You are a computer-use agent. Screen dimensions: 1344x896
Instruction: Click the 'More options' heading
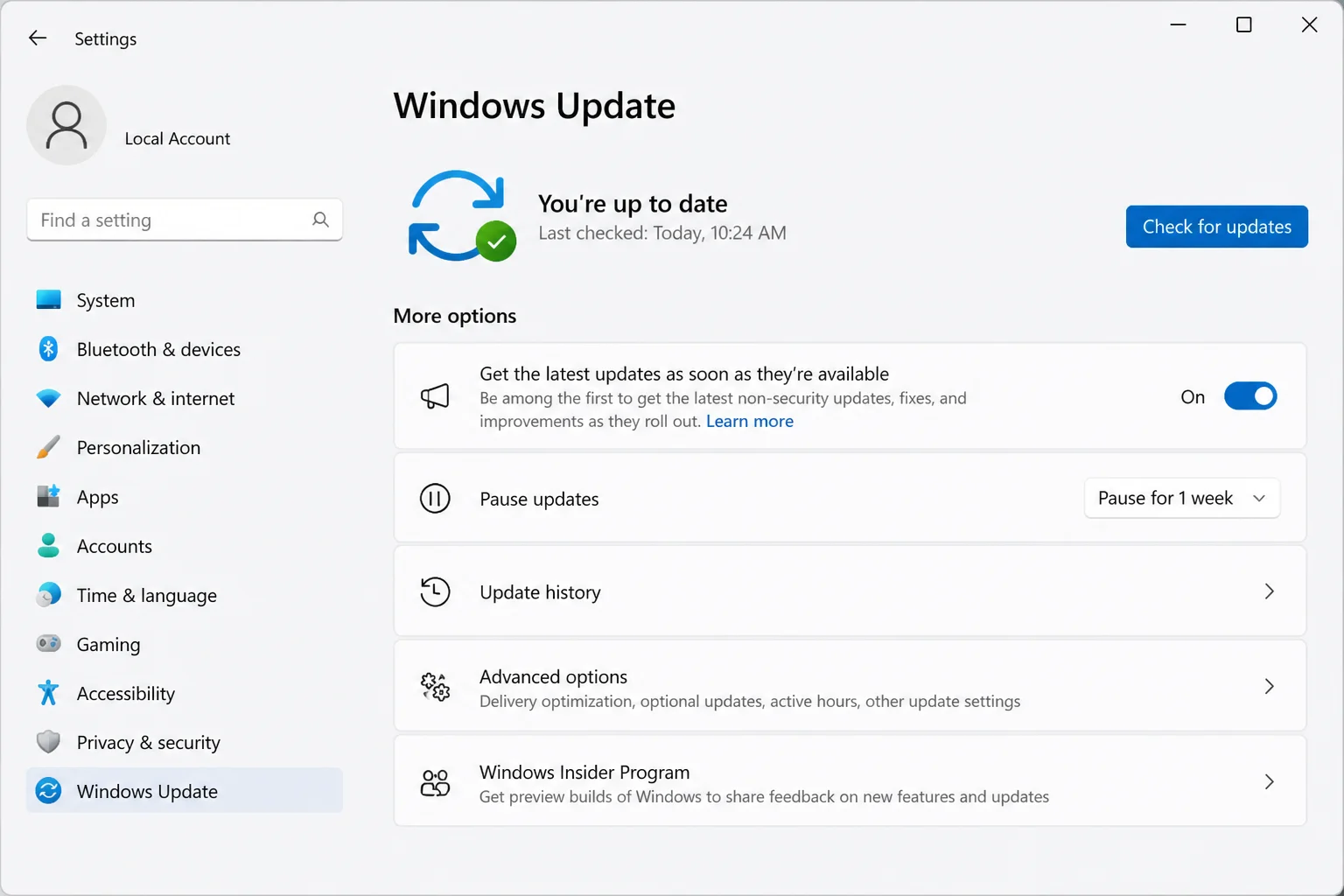tap(455, 316)
